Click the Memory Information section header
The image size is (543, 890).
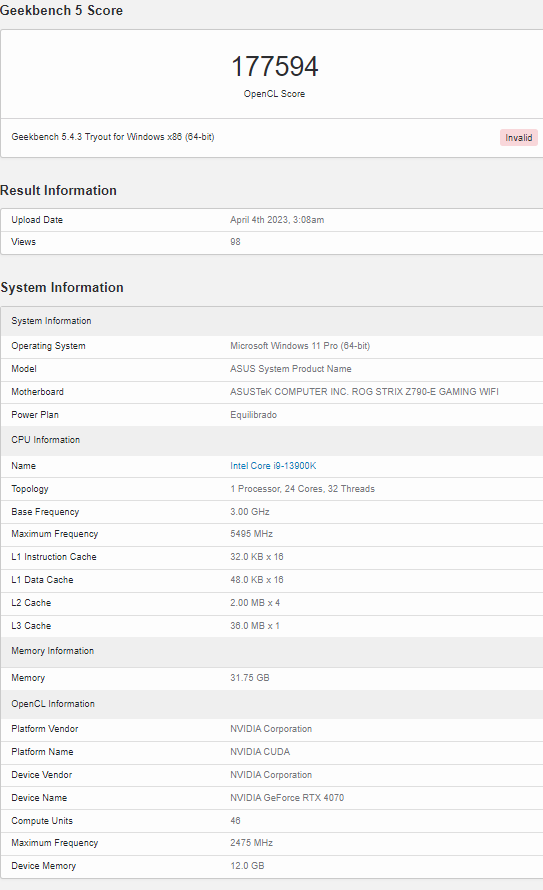click(53, 651)
